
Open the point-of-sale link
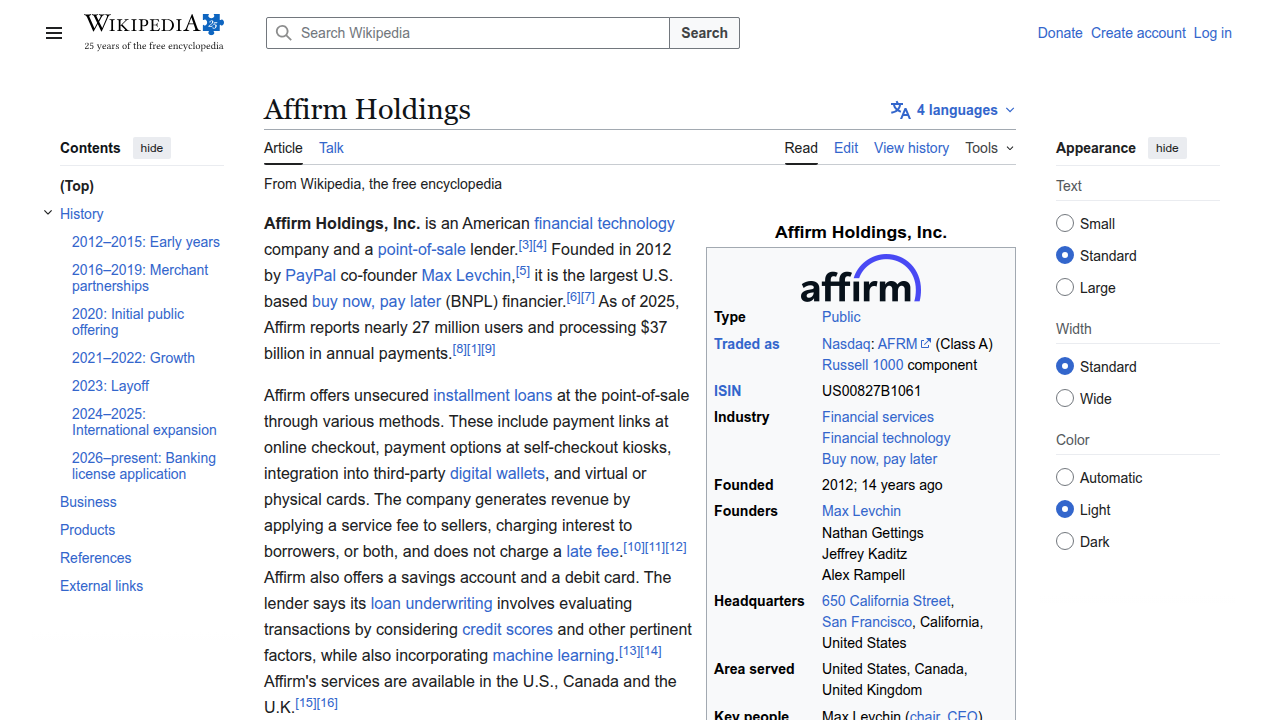[x=422, y=249]
